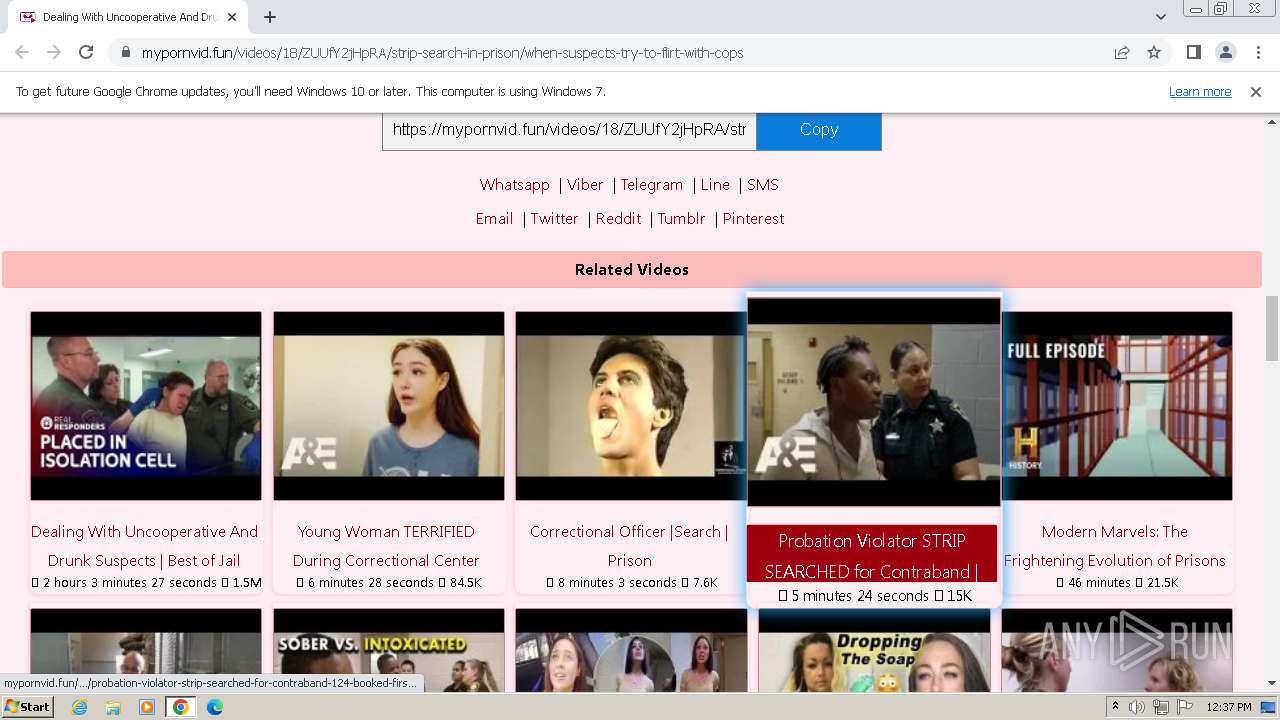Open the Probation Violator video thumbnail
1280x720 pixels.
(x=874, y=402)
